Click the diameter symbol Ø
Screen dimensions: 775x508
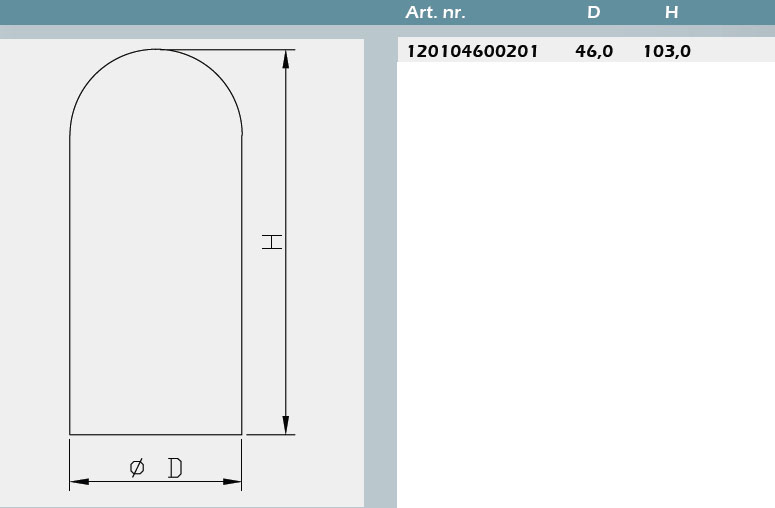137,467
